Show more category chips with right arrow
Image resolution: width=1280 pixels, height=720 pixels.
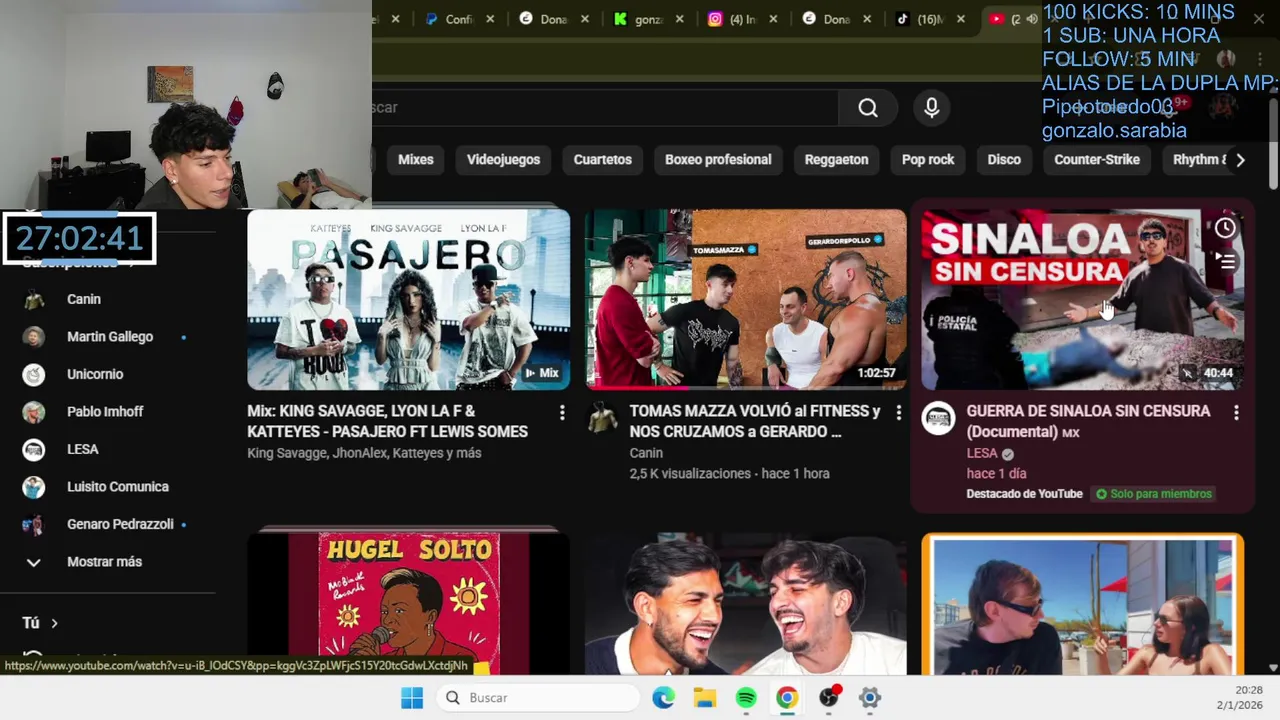pyautogui.click(x=1240, y=160)
